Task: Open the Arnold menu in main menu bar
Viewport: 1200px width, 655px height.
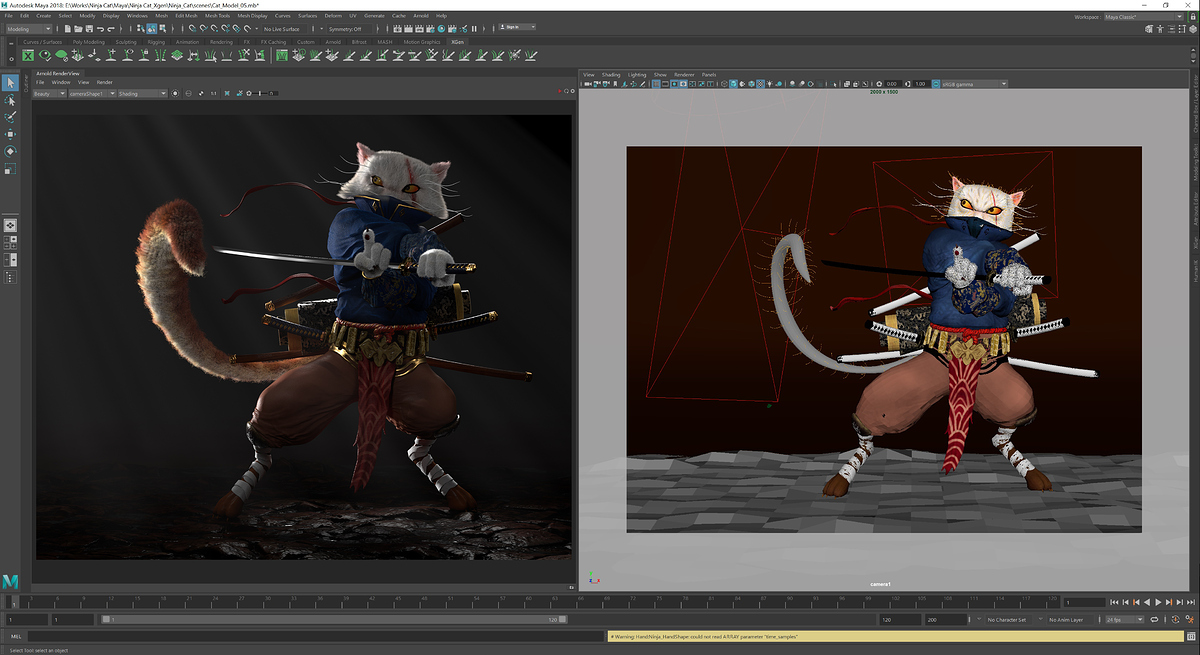Action: pos(421,16)
